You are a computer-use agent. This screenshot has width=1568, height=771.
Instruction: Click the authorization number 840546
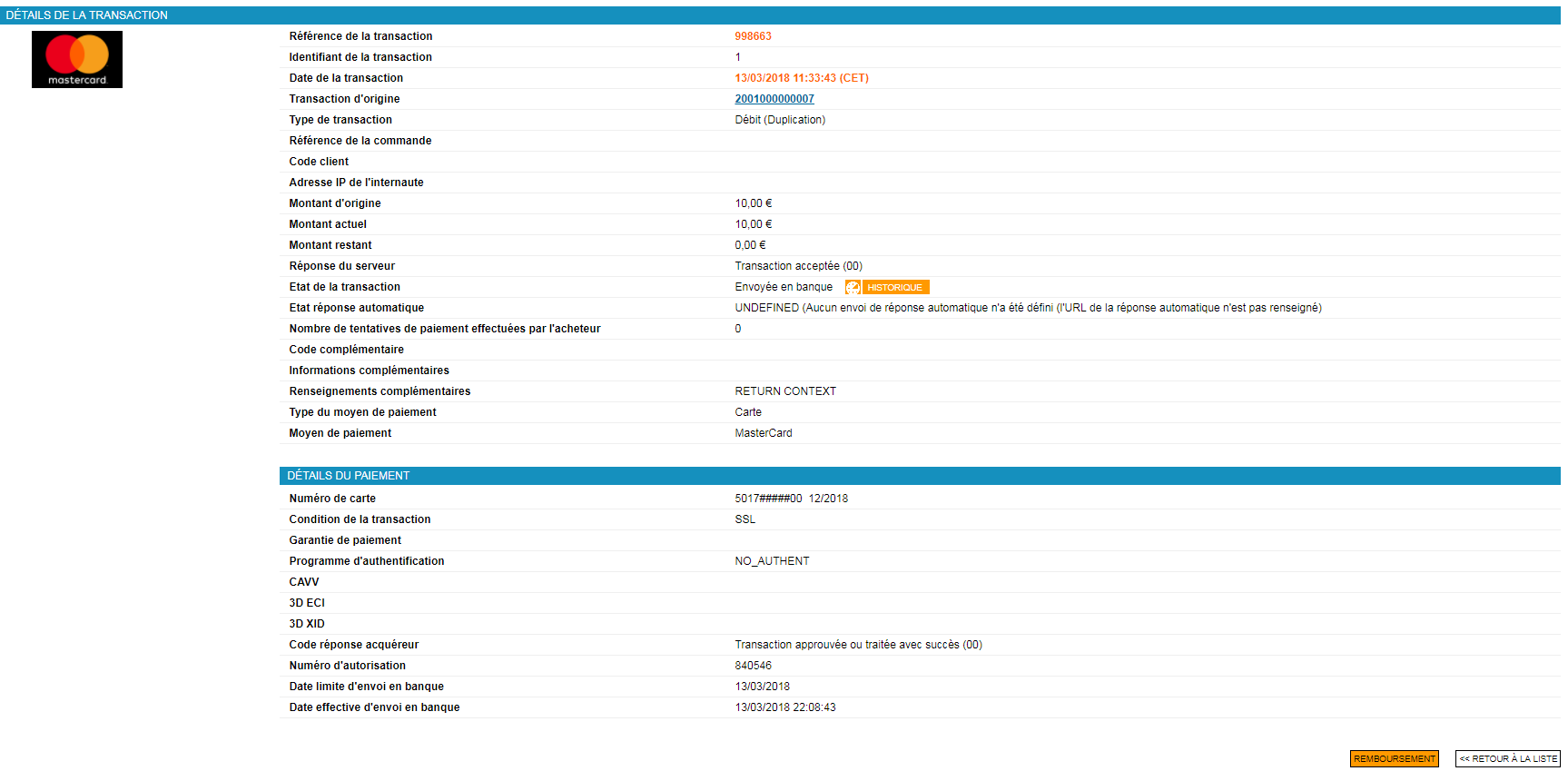[753, 666]
